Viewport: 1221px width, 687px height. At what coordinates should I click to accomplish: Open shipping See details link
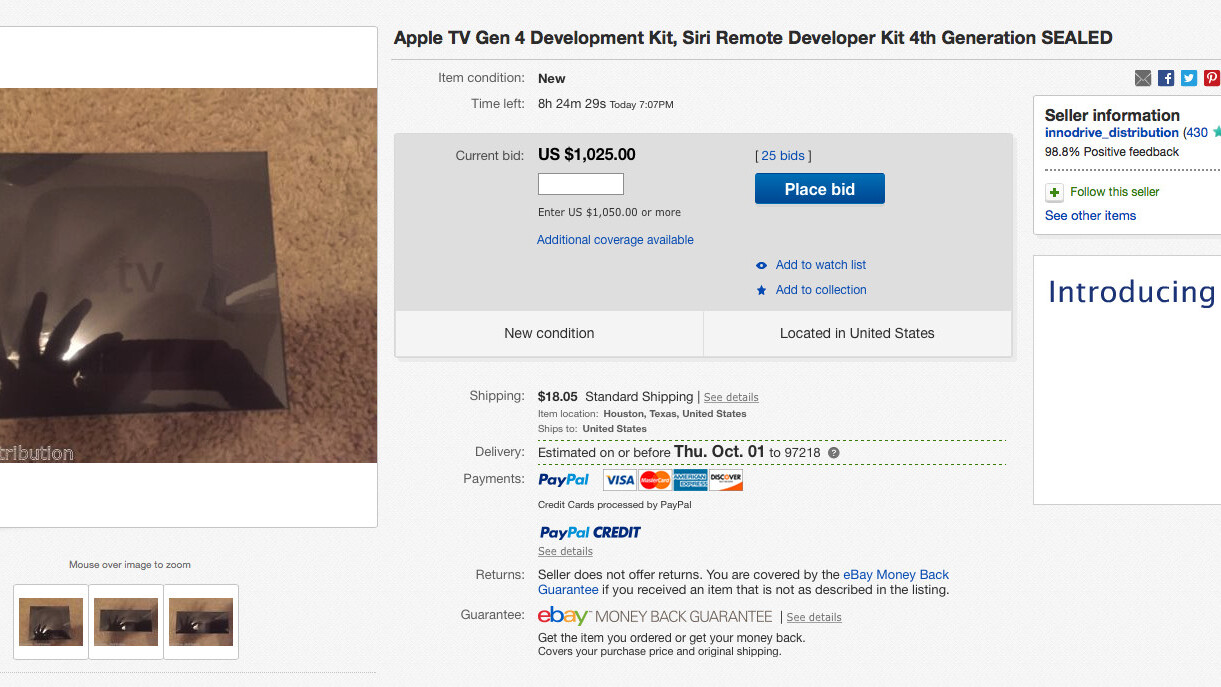point(731,398)
